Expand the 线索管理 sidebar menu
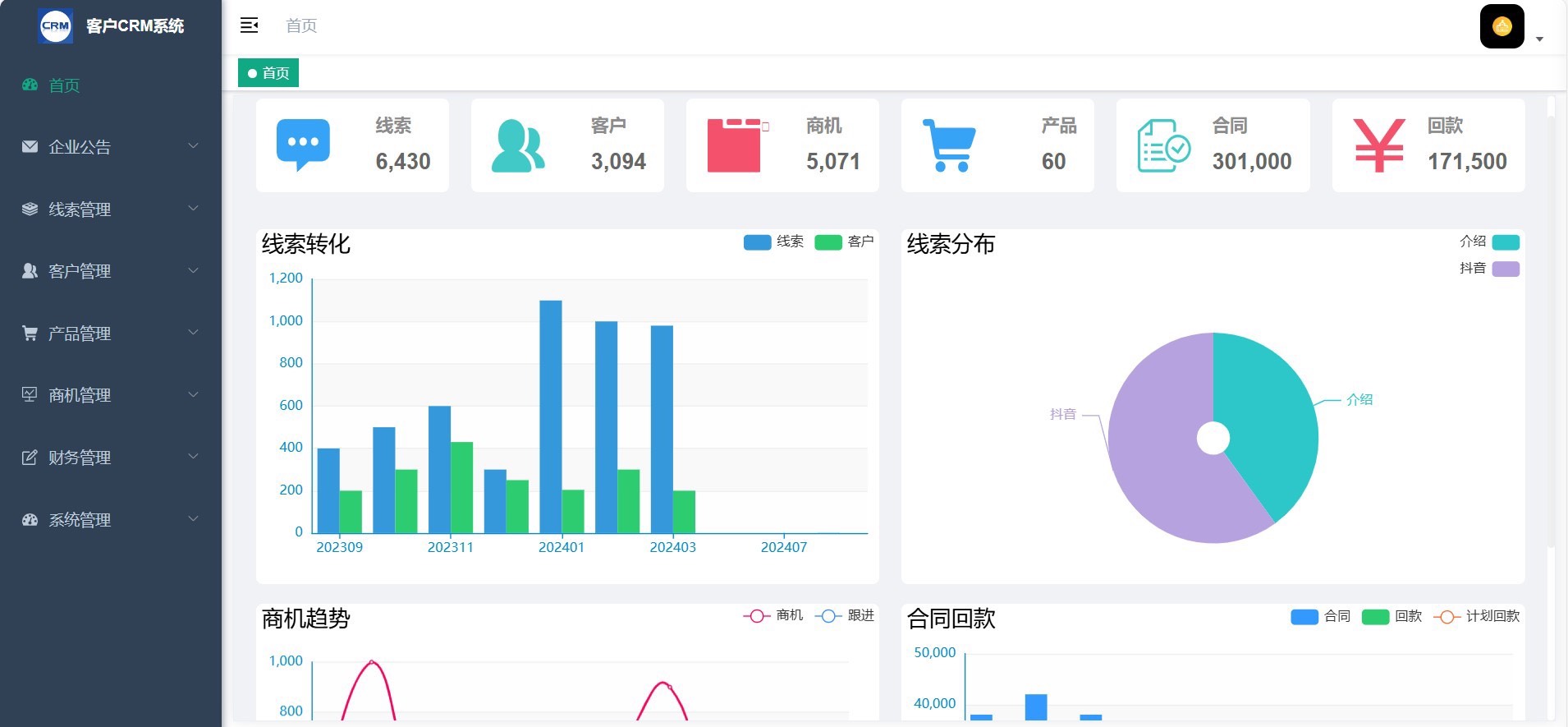 [110, 209]
